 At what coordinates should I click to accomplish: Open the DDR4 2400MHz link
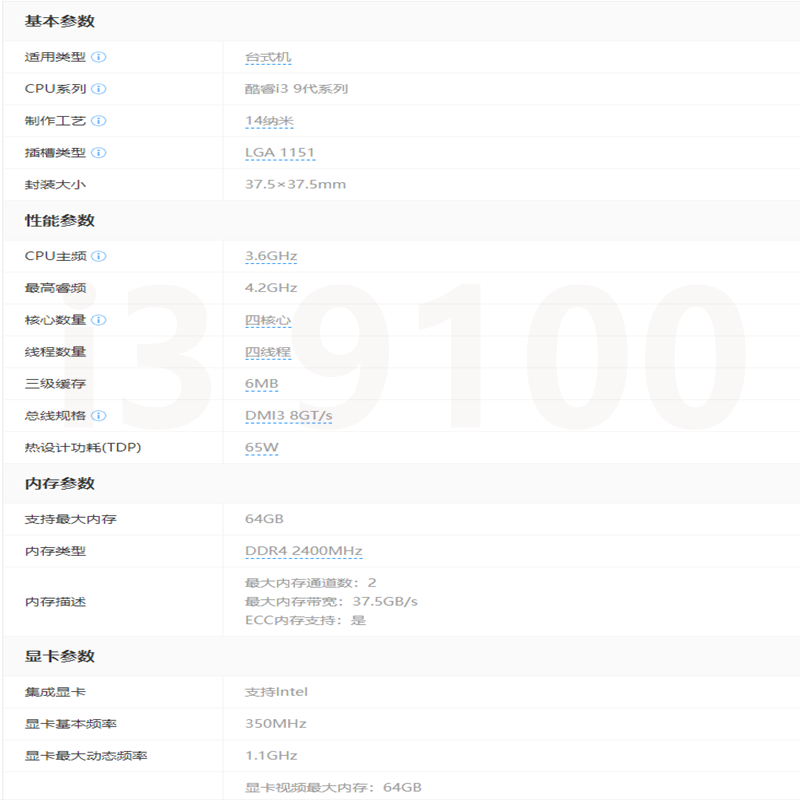tap(304, 551)
